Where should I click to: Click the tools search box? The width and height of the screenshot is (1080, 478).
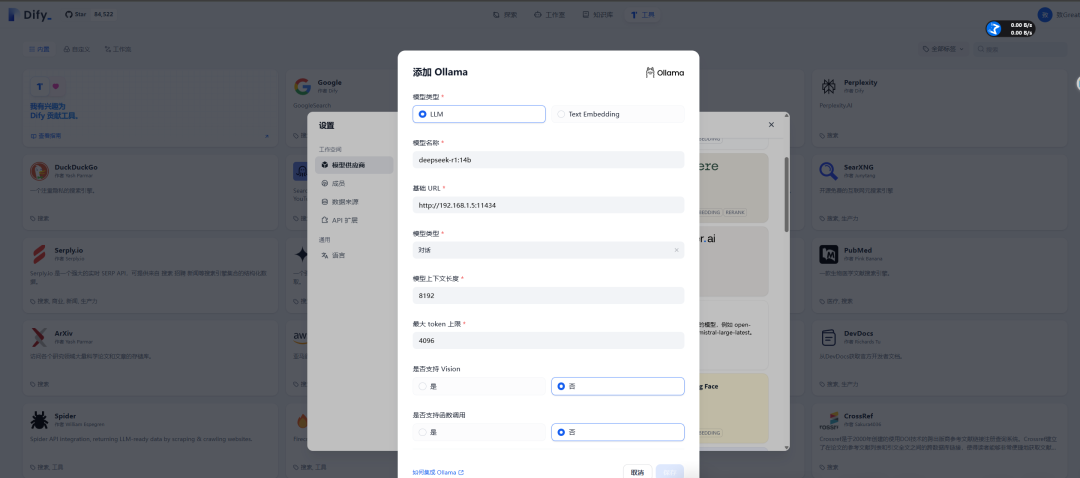tap(1021, 50)
